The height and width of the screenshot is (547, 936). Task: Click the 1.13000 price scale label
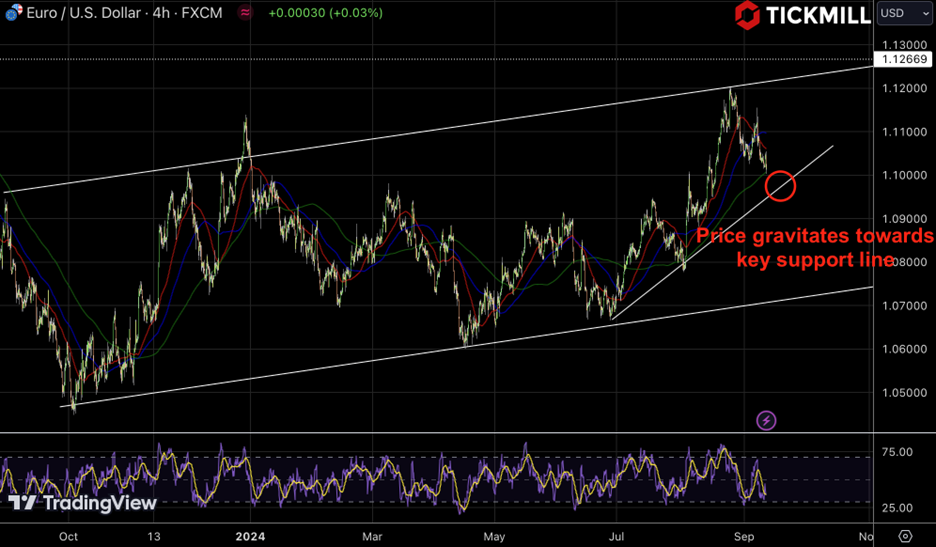(x=904, y=45)
